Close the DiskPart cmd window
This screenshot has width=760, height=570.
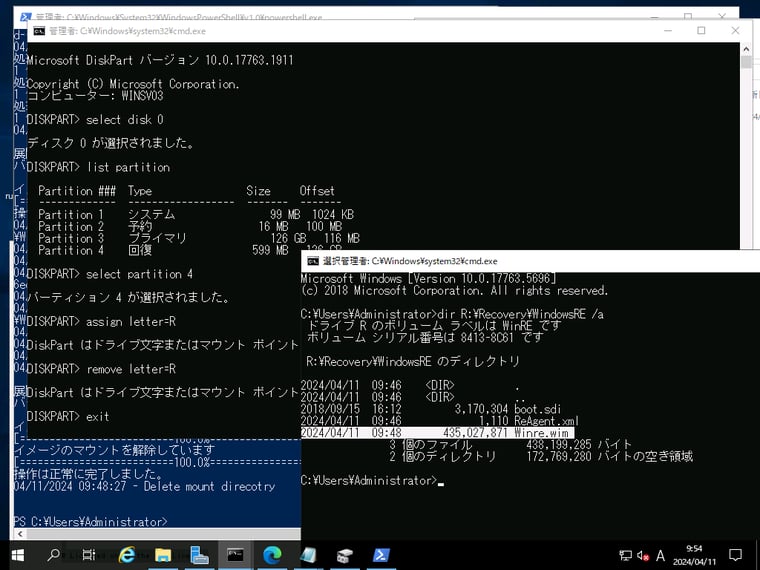[x=735, y=31]
